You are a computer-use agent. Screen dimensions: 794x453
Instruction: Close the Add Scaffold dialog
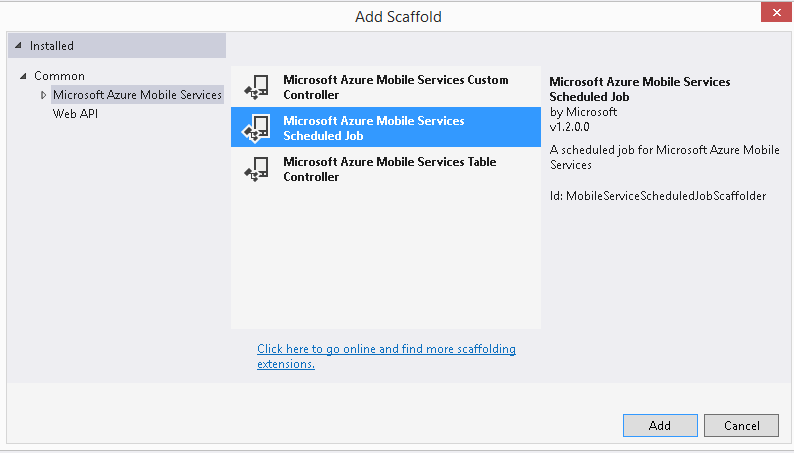tap(777, 12)
